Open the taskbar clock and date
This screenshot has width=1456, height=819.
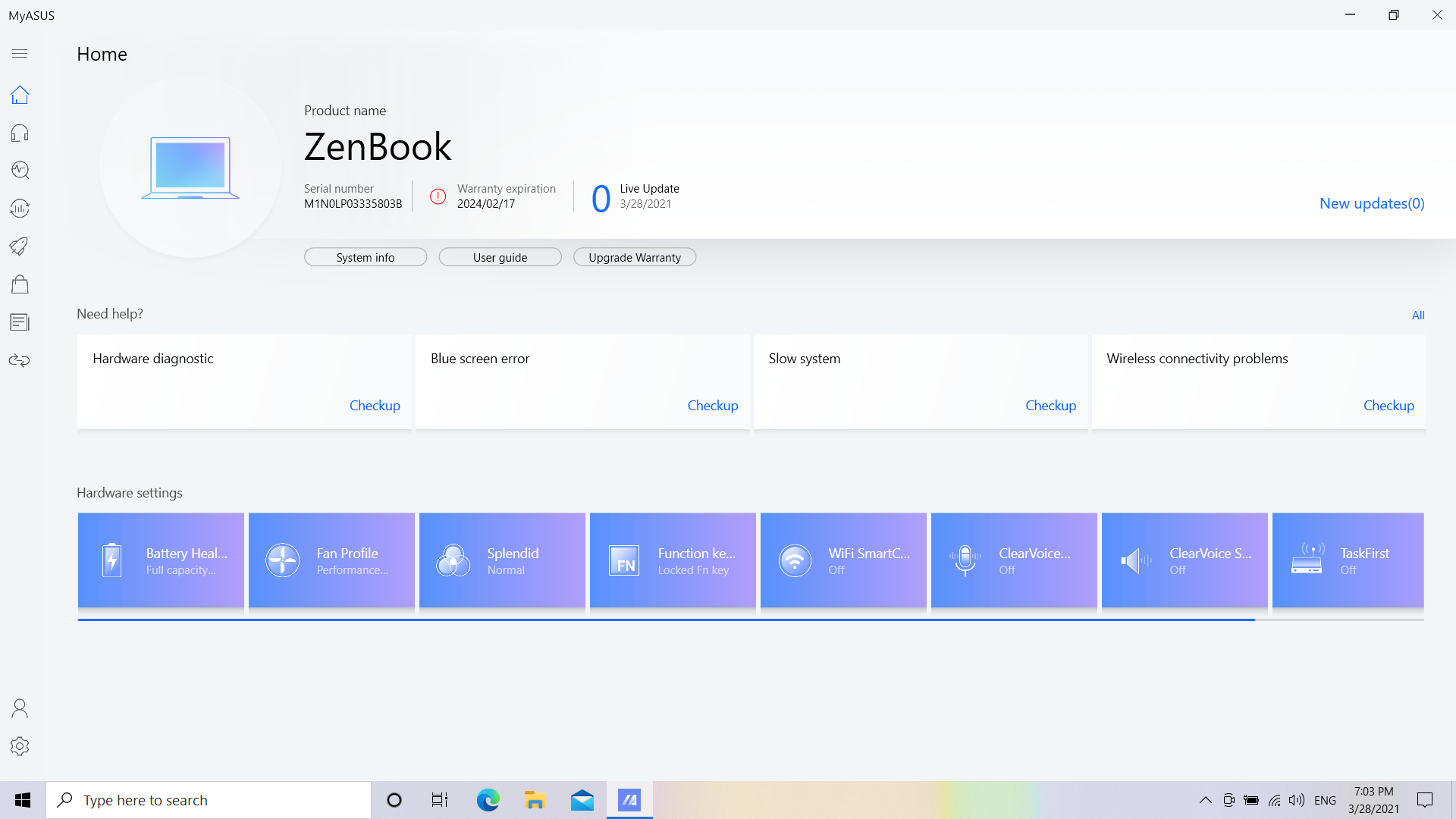pos(1373,800)
